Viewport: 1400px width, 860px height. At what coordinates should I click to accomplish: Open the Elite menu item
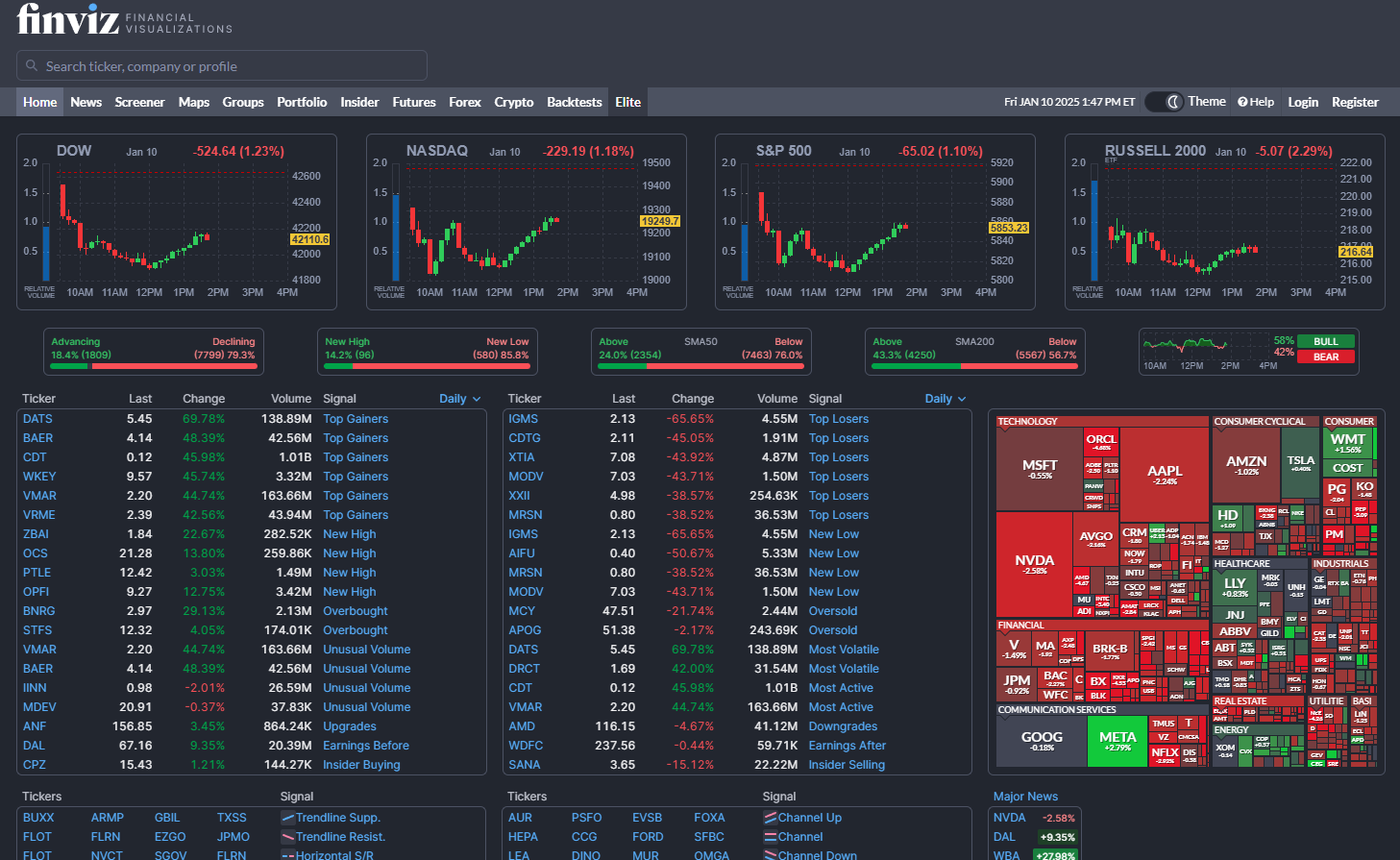pyautogui.click(x=627, y=102)
